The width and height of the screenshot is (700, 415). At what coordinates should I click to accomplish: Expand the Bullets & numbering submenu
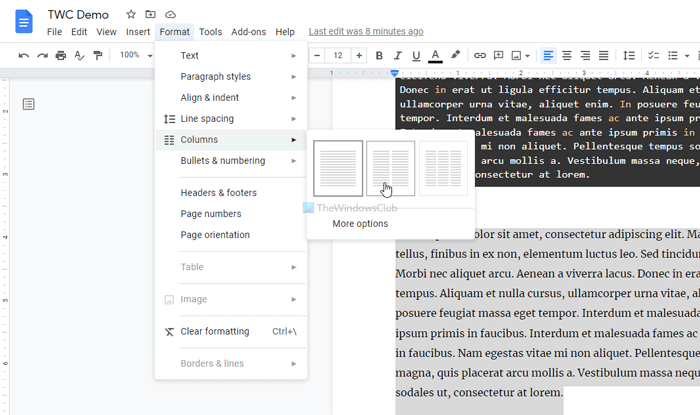[231, 161]
